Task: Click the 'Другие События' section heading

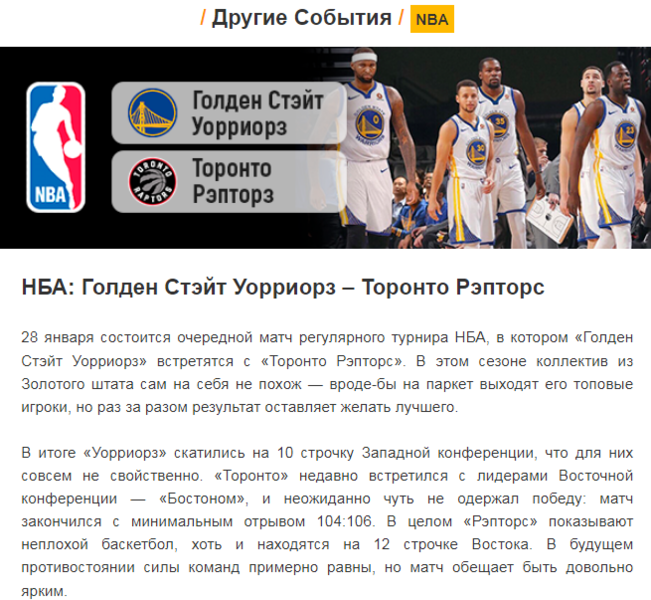Action: point(301,18)
